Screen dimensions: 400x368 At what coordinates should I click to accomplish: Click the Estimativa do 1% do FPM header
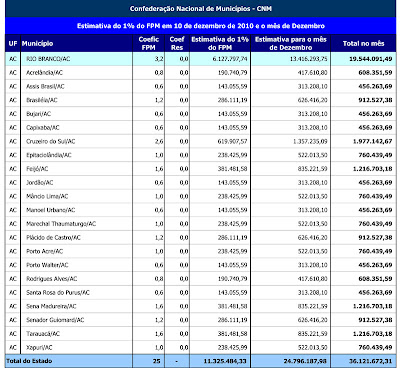[220, 44]
